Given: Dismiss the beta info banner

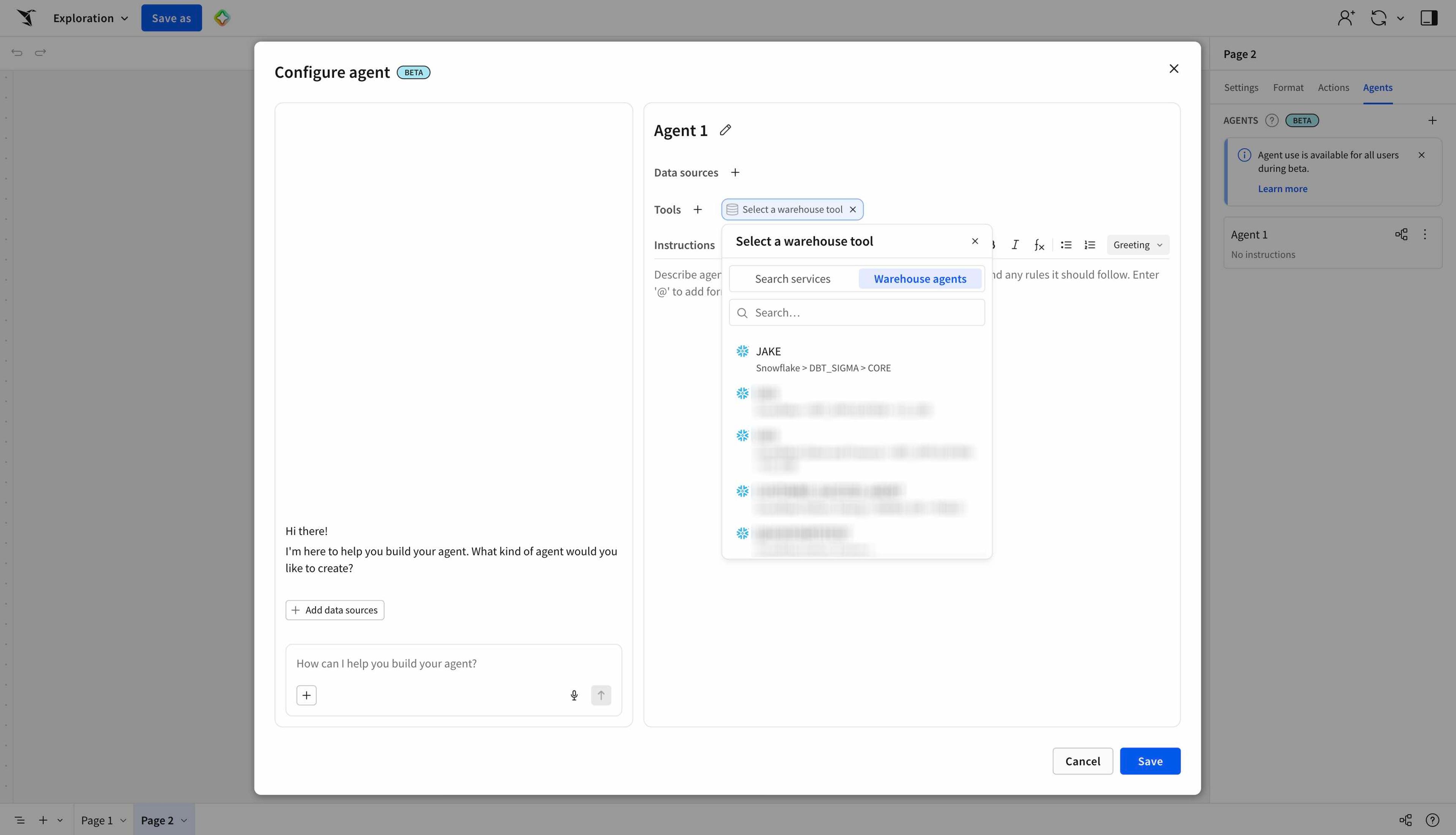Looking at the screenshot, I should [1421, 156].
